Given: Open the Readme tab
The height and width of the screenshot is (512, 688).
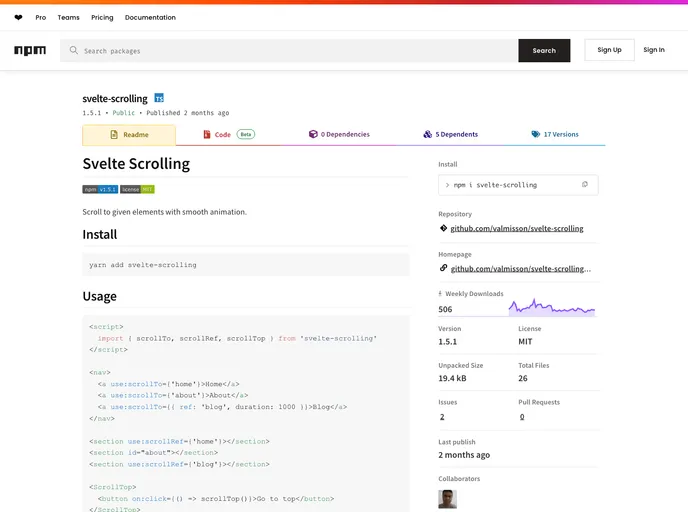Looking at the screenshot, I should tap(129, 135).
